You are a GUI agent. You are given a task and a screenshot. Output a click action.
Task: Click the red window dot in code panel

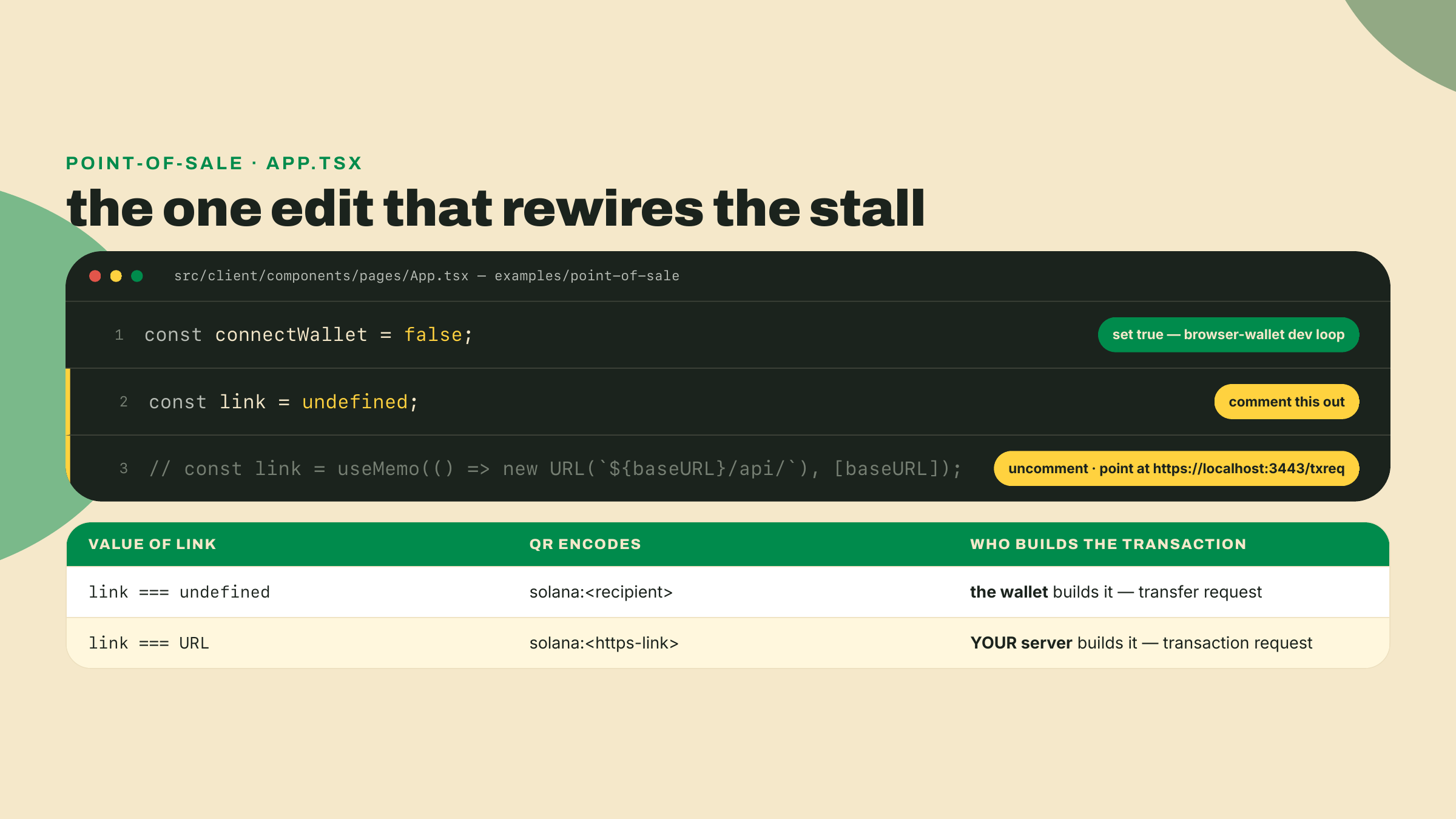click(95, 276)
